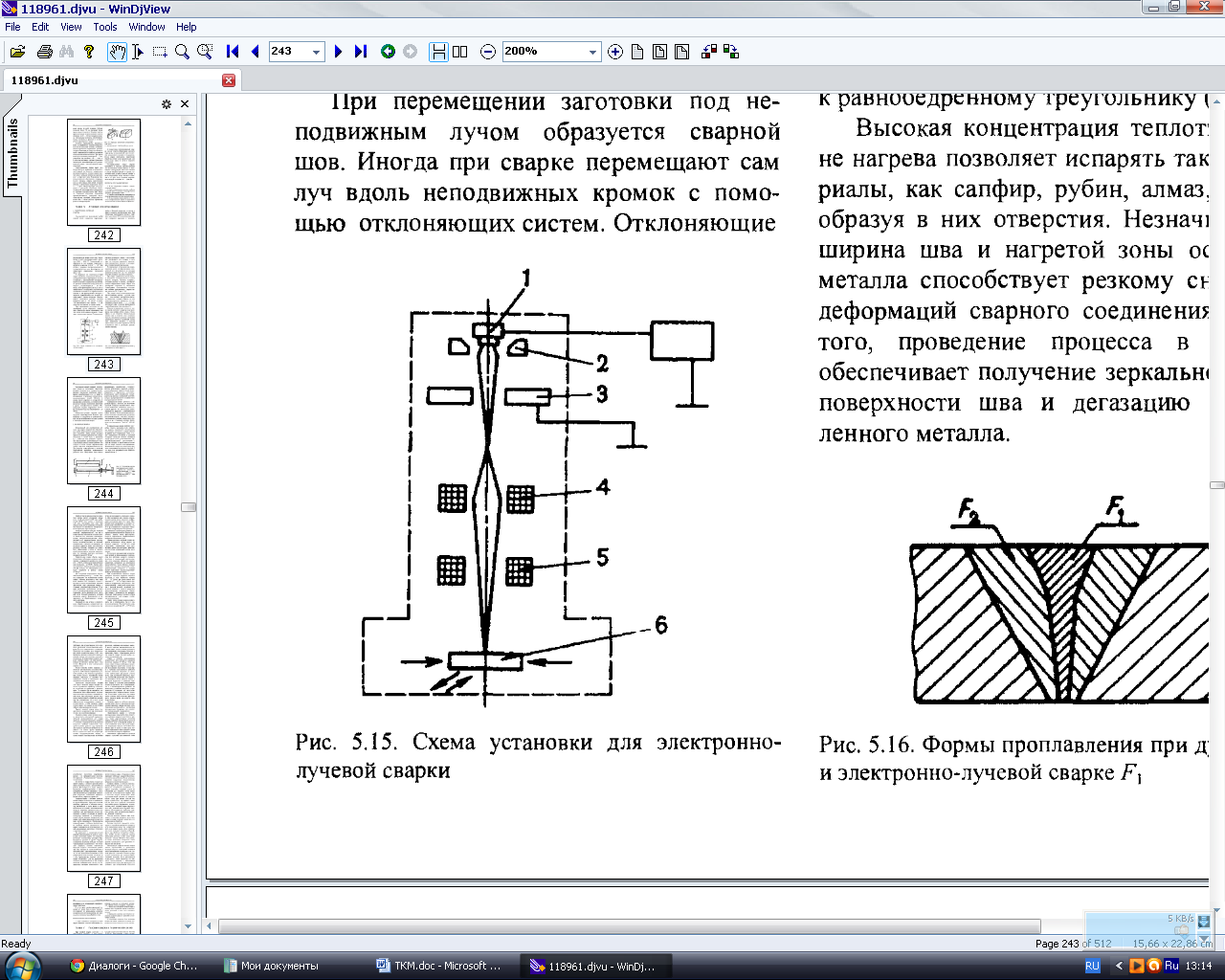Open the Edit menu

click(x=40, y=27)
